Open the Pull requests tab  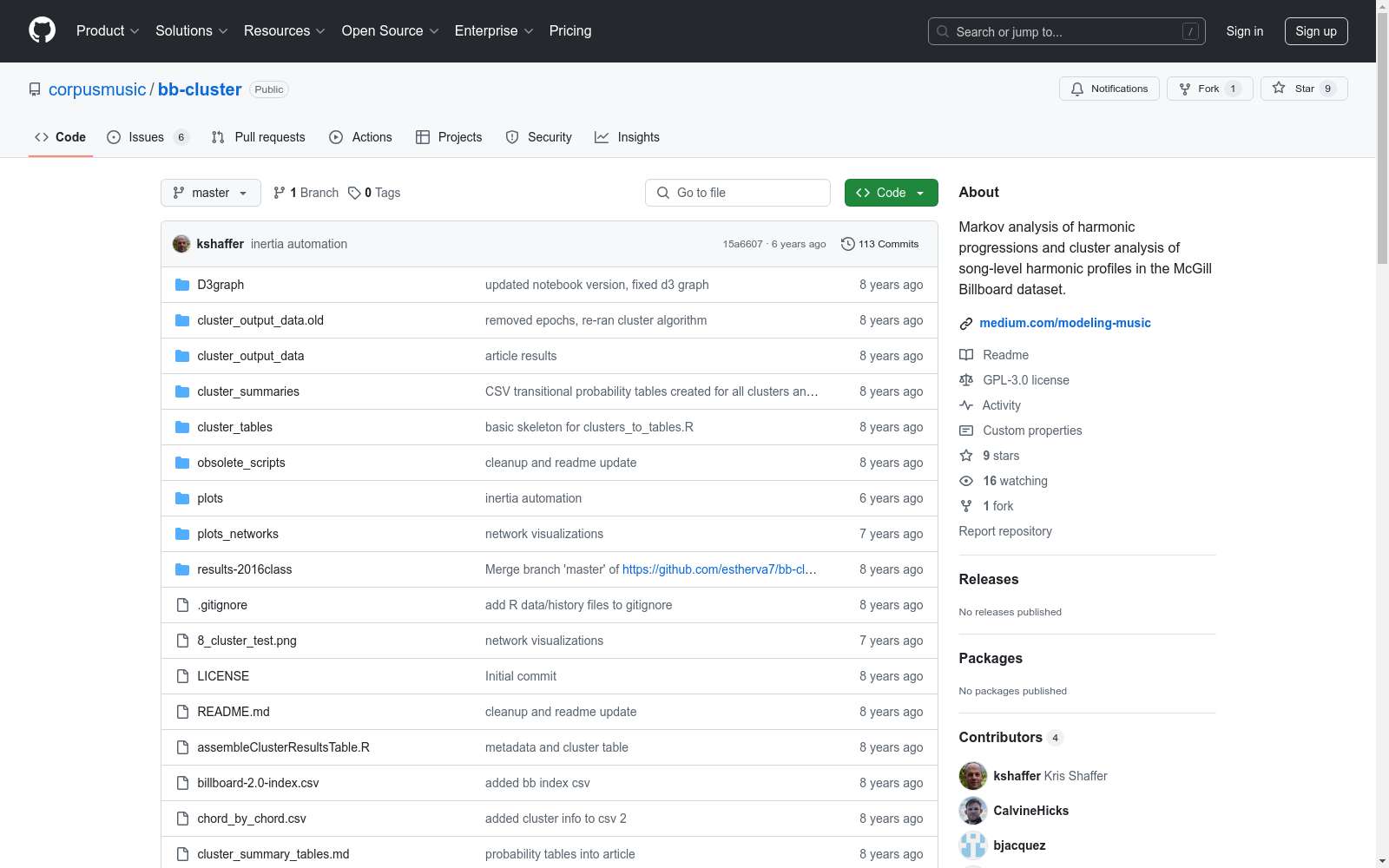(259, 137)
